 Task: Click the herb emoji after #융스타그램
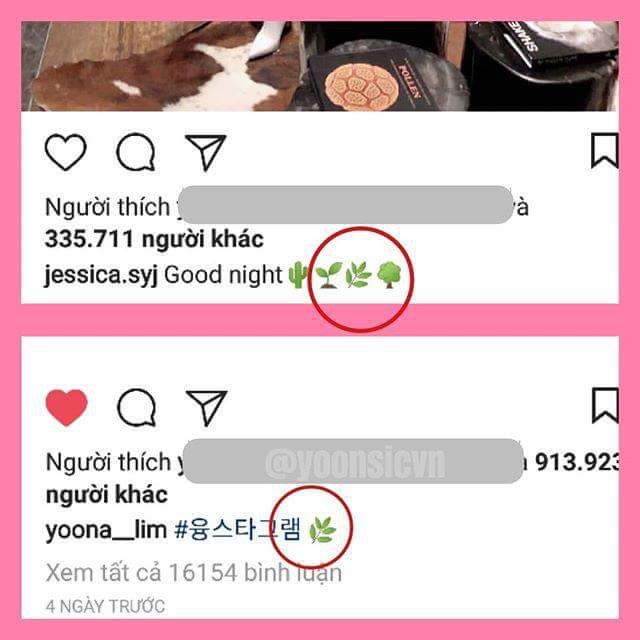coord(323,530)
